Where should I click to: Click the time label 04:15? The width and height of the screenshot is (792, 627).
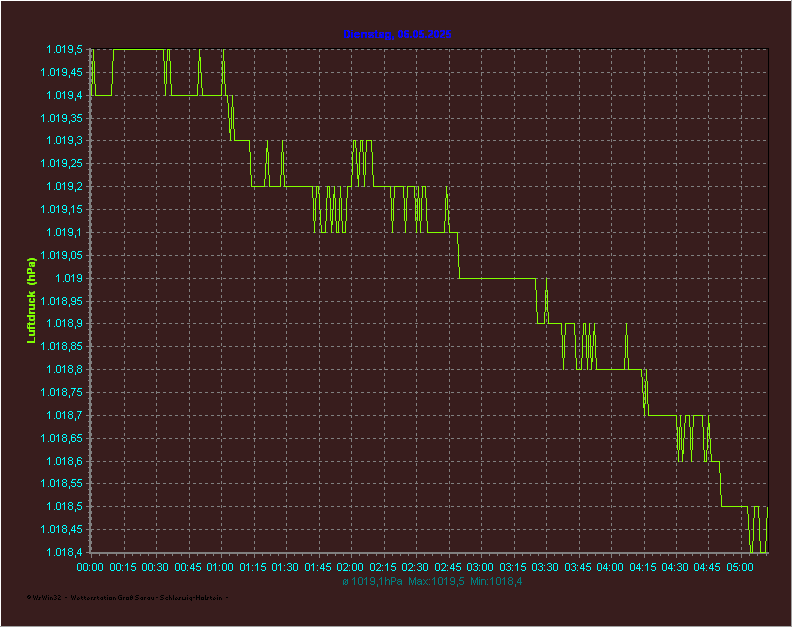click(643, 567)
